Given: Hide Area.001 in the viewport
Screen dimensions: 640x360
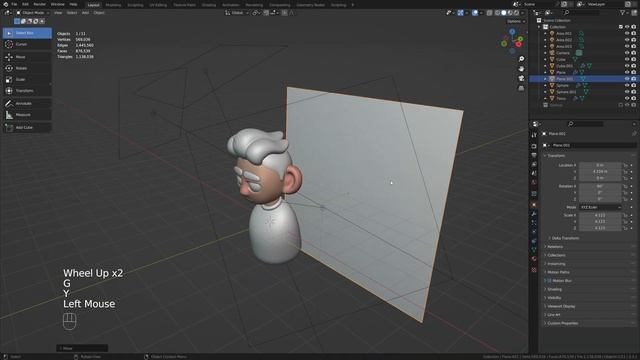Looking at the screenshot, I should click(627, 33).
